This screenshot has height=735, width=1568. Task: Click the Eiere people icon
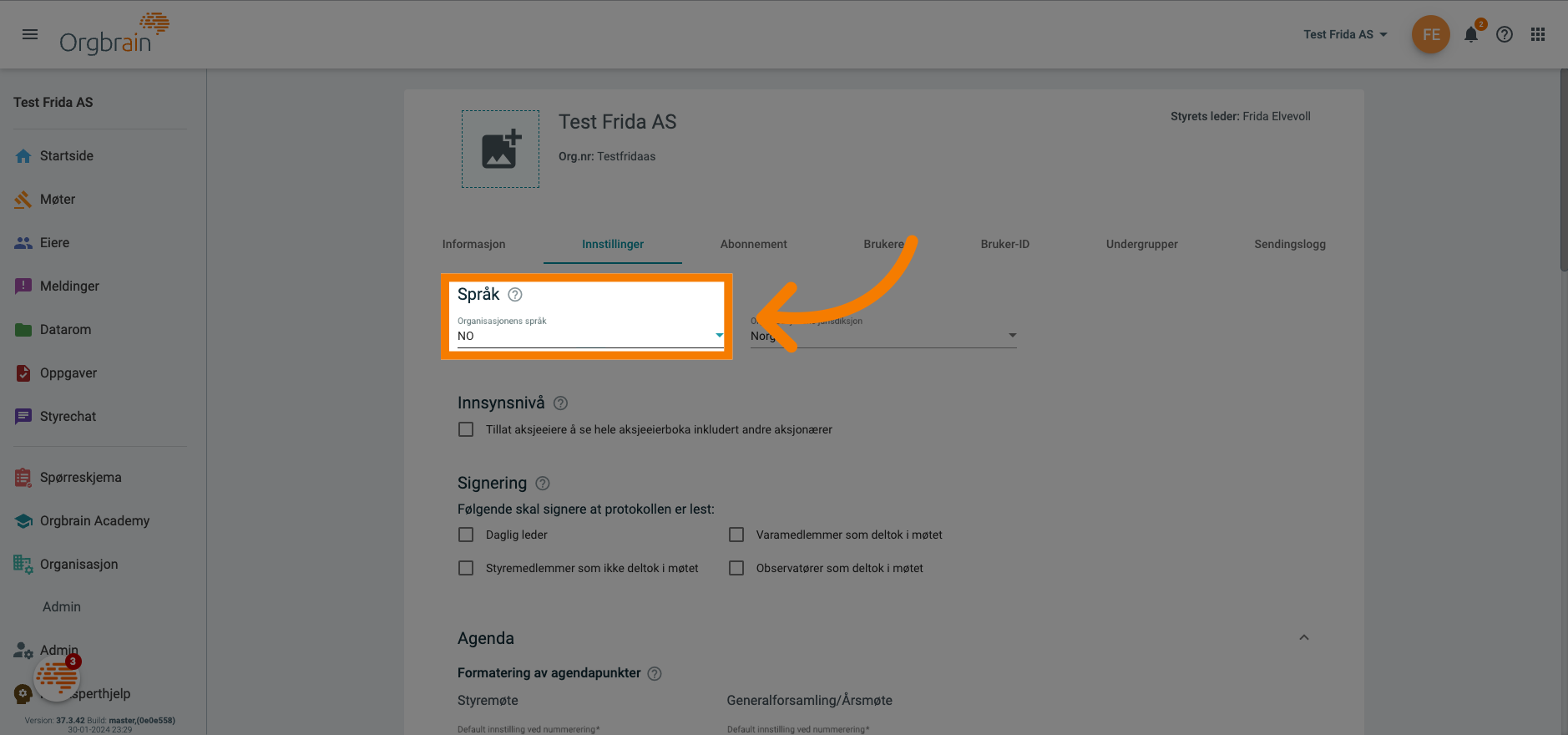(23, 243)
